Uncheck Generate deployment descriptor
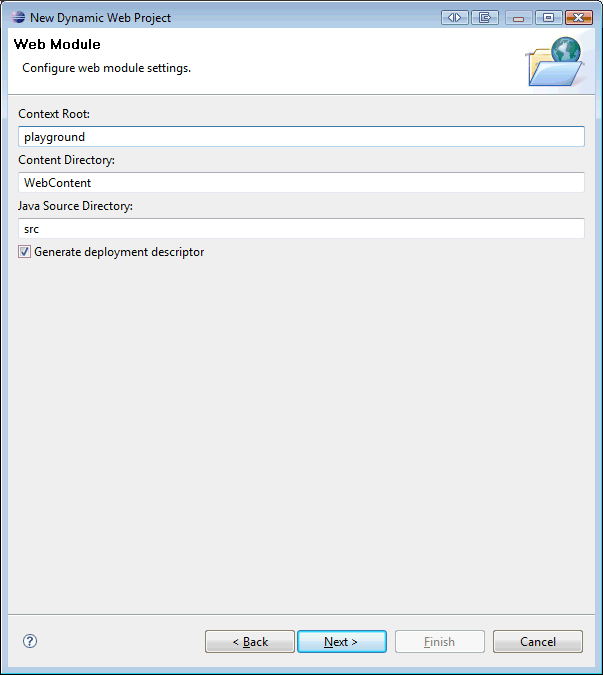Image resolution: width=603 pixels, height=675 pixels. click(x=24, y=252)
